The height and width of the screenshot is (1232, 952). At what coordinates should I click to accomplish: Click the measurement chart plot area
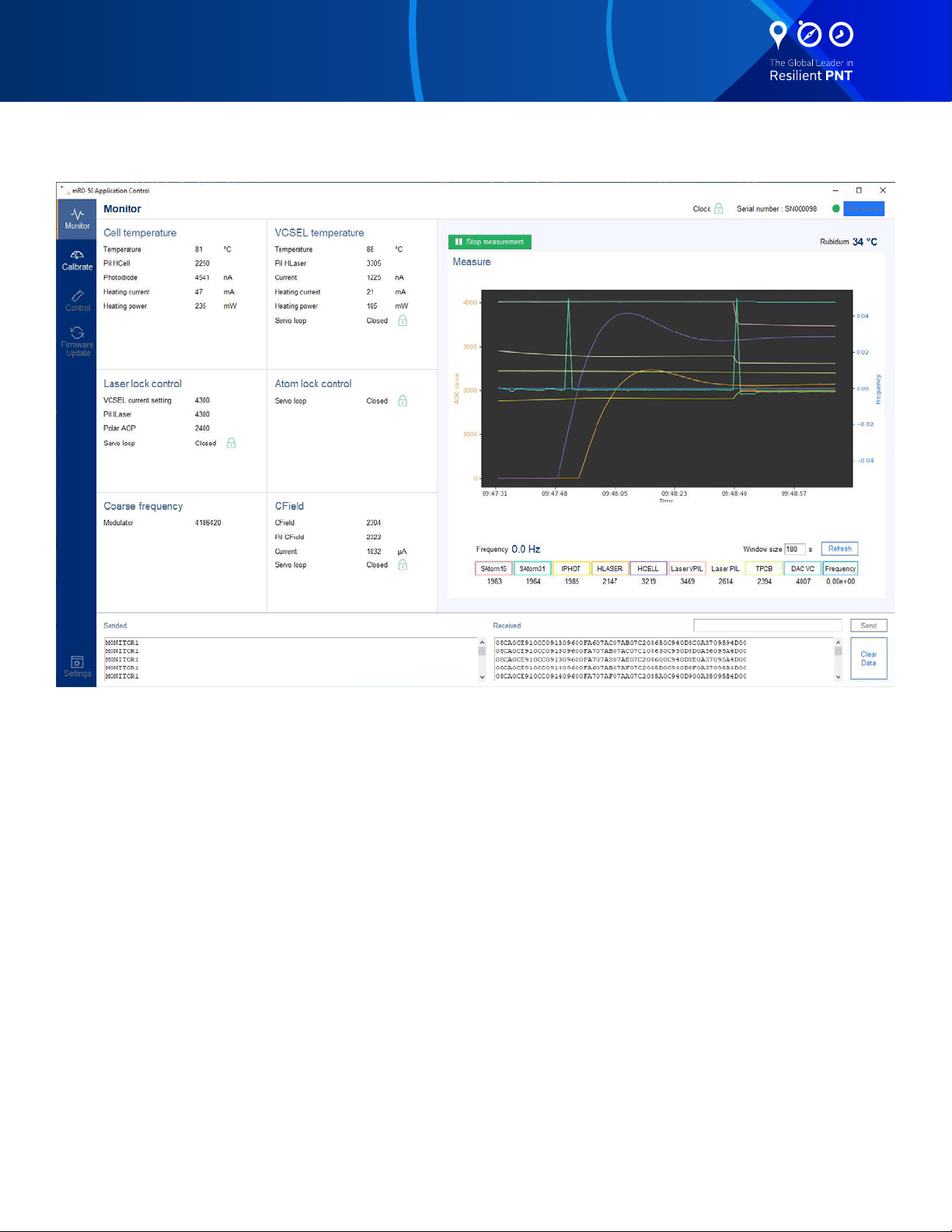coord(667,389)
